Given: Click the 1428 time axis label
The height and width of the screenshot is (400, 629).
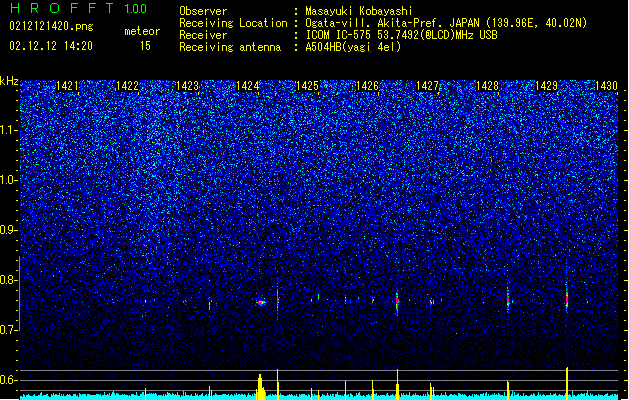Looking at the screenshot, I should pyautogui.click(x=487, y=86).
